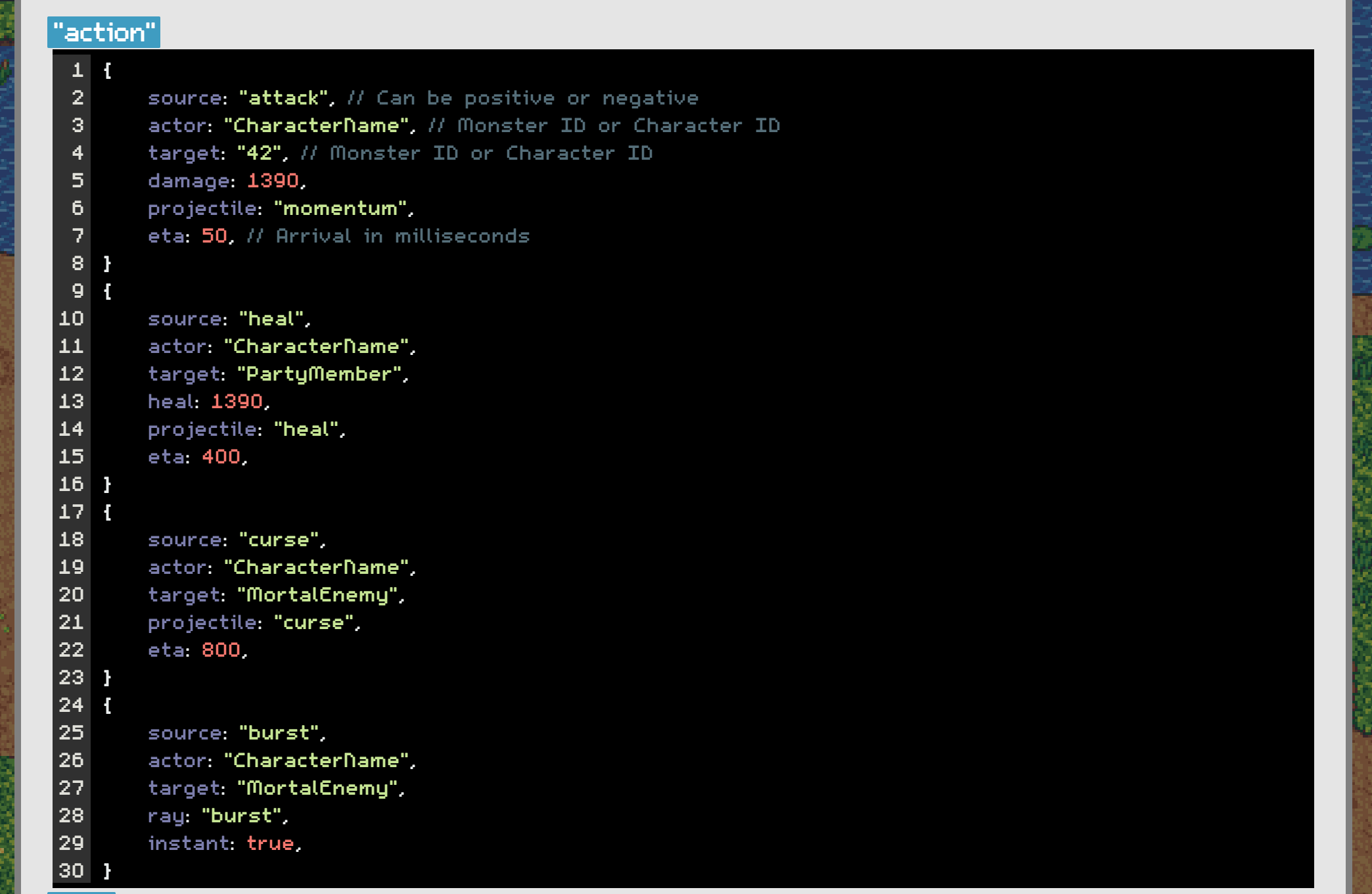This screenshot has width=1372, height=894.
Task: Click the heal value 1390
Action: [x=237, y=402]
